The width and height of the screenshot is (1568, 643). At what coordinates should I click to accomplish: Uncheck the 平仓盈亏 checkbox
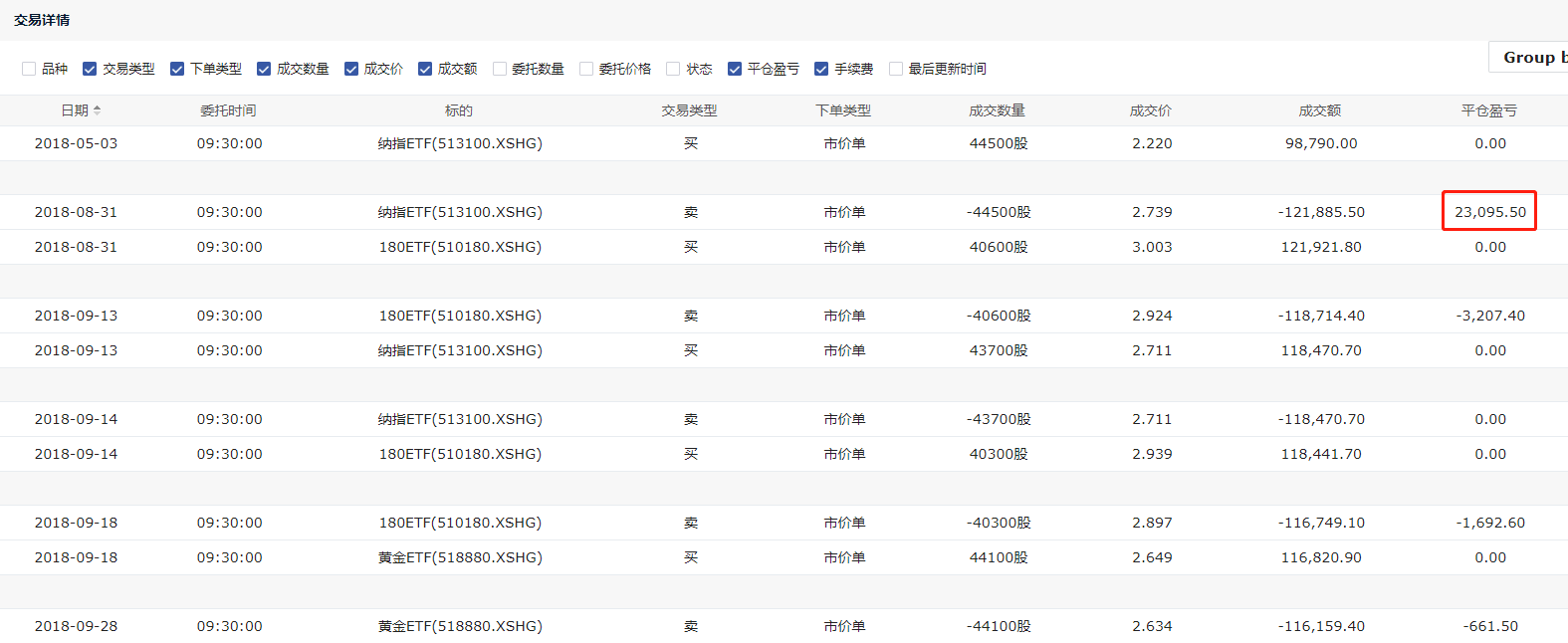(735, 69)
